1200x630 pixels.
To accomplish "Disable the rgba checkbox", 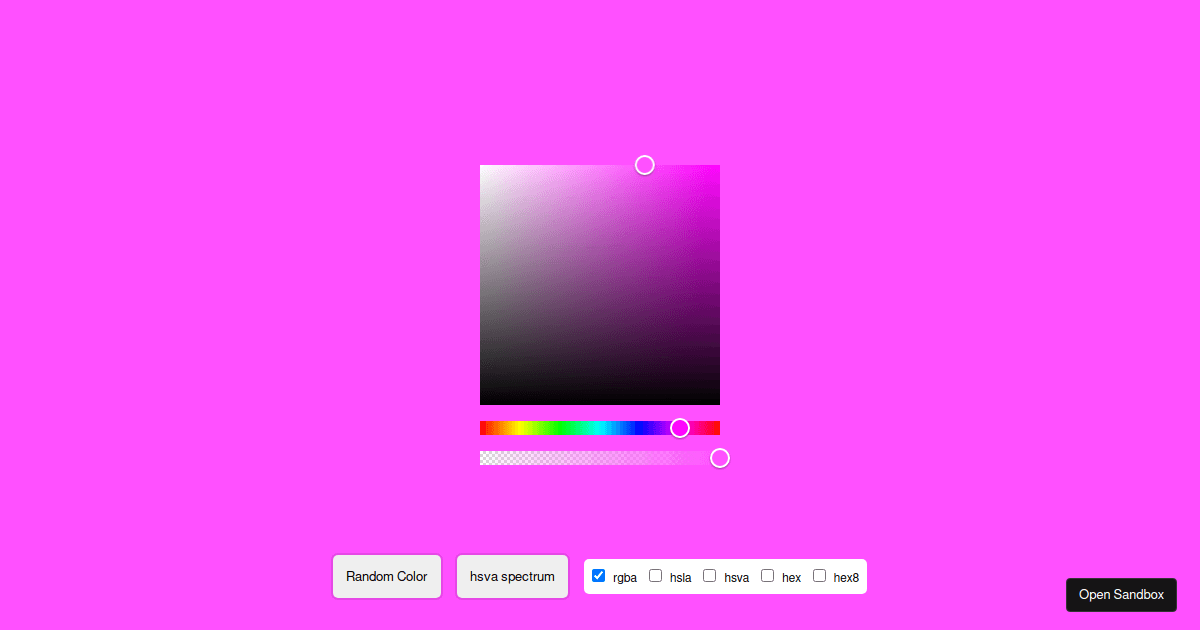I will (598, 575).
